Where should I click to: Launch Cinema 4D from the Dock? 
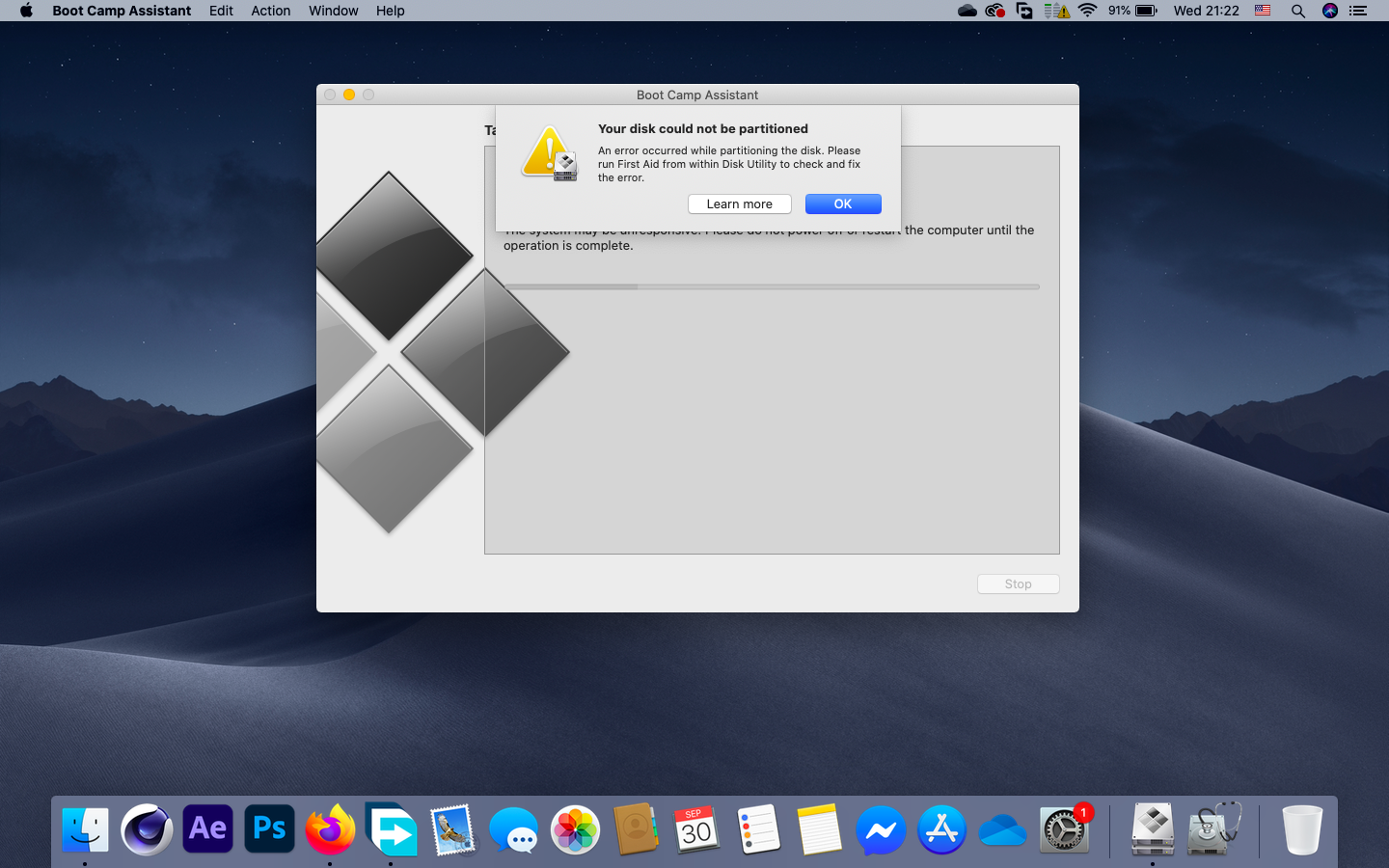coord(147,829)
